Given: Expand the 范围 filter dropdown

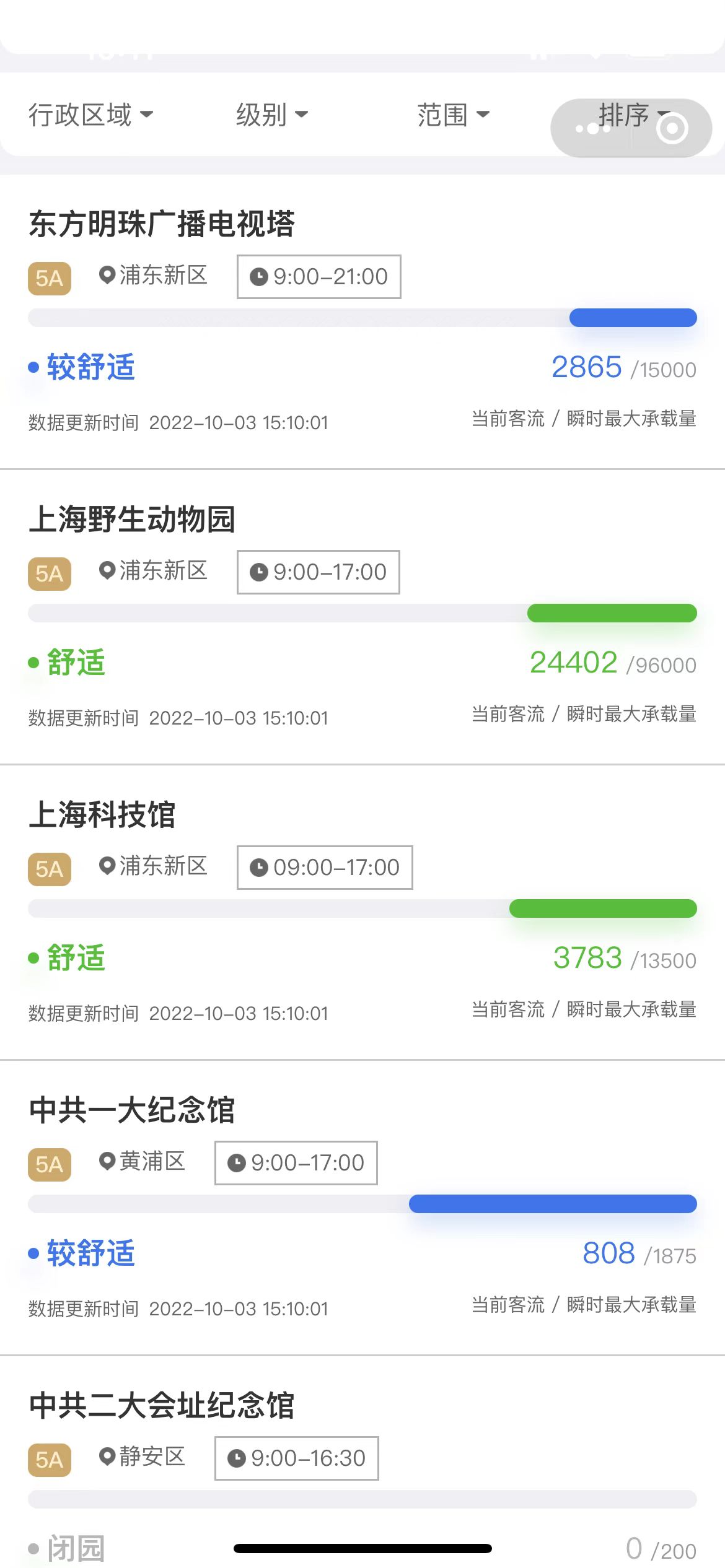Looking at the screenshot, I should click(453, 115).
